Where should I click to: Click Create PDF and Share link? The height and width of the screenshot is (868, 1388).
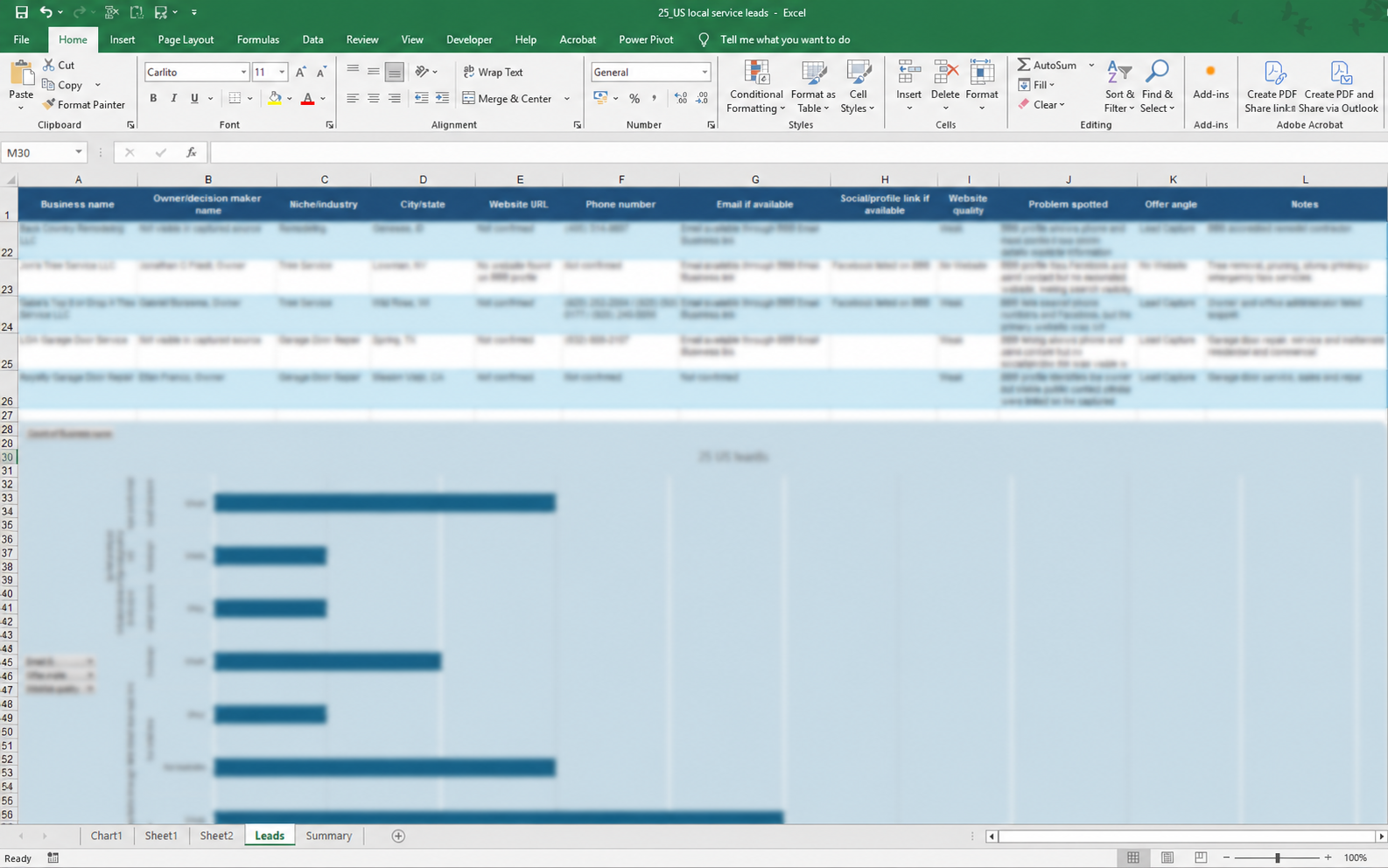[x=1272, y=87]
